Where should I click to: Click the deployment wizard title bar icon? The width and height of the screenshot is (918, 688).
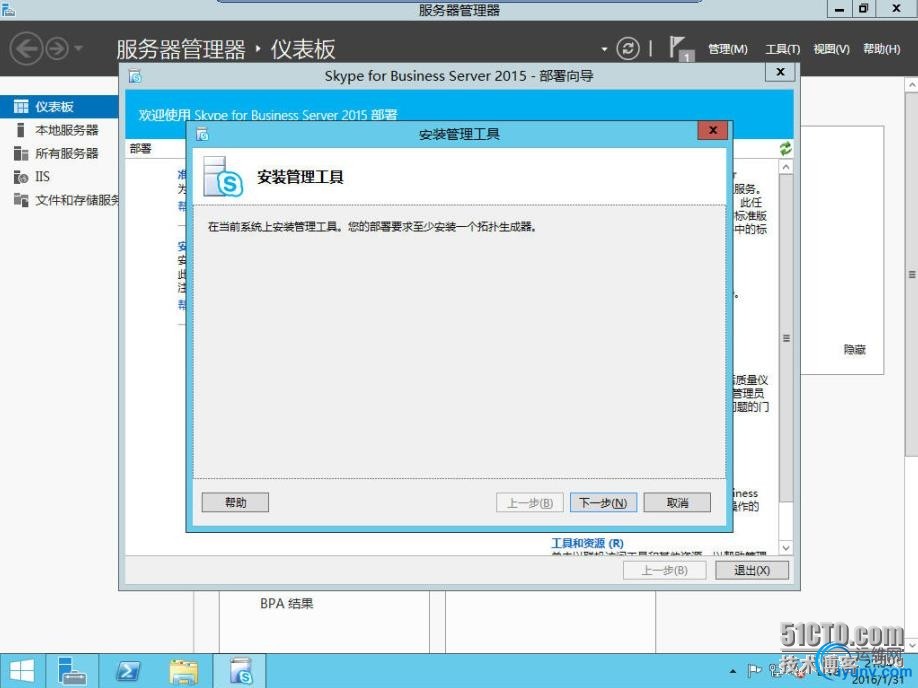pyautogui.click(x=135, y=76)
